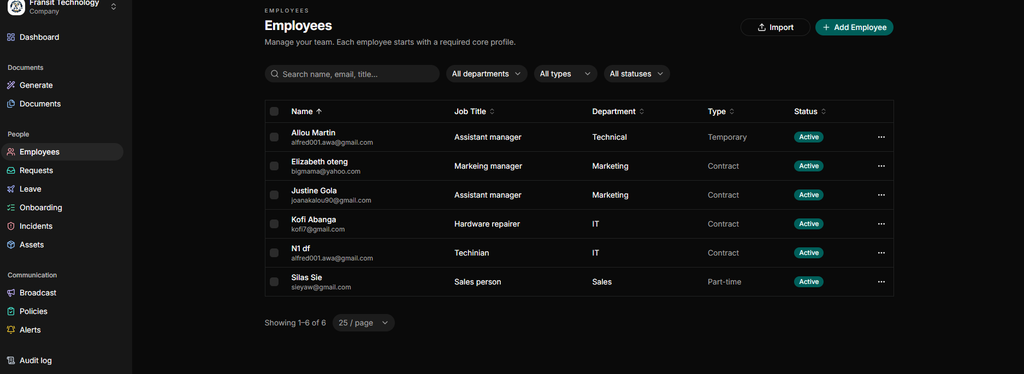Select Employees in the sidebar
This screenshot has width=1024, height=374.
tap(62, 152)
